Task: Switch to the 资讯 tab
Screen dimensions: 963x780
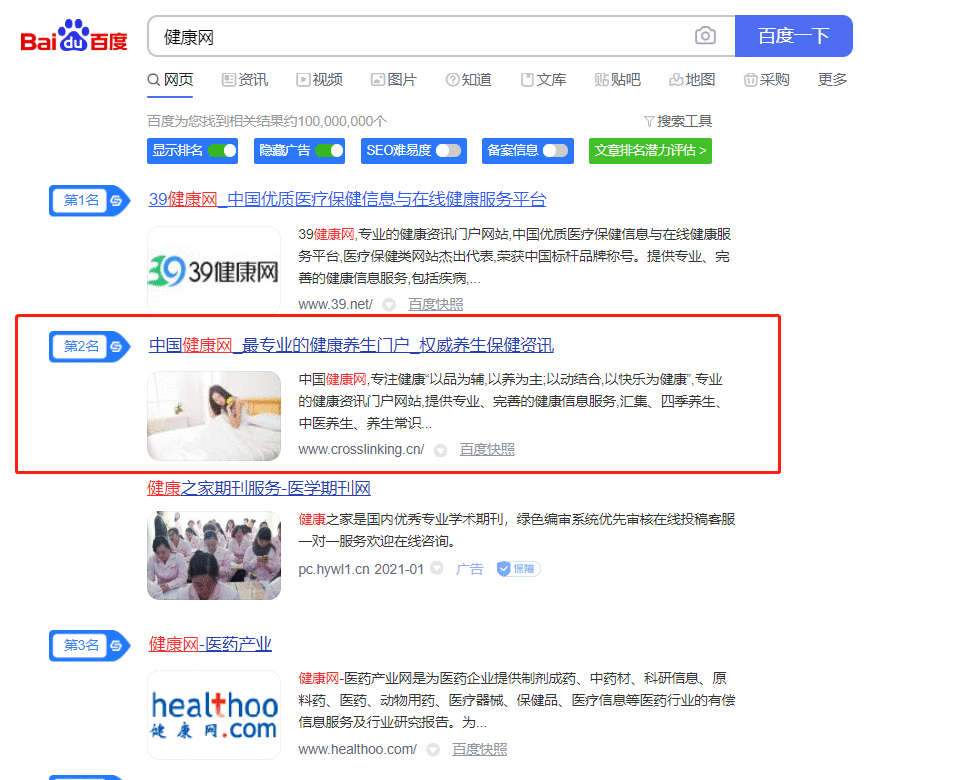Action: point(244,80)
